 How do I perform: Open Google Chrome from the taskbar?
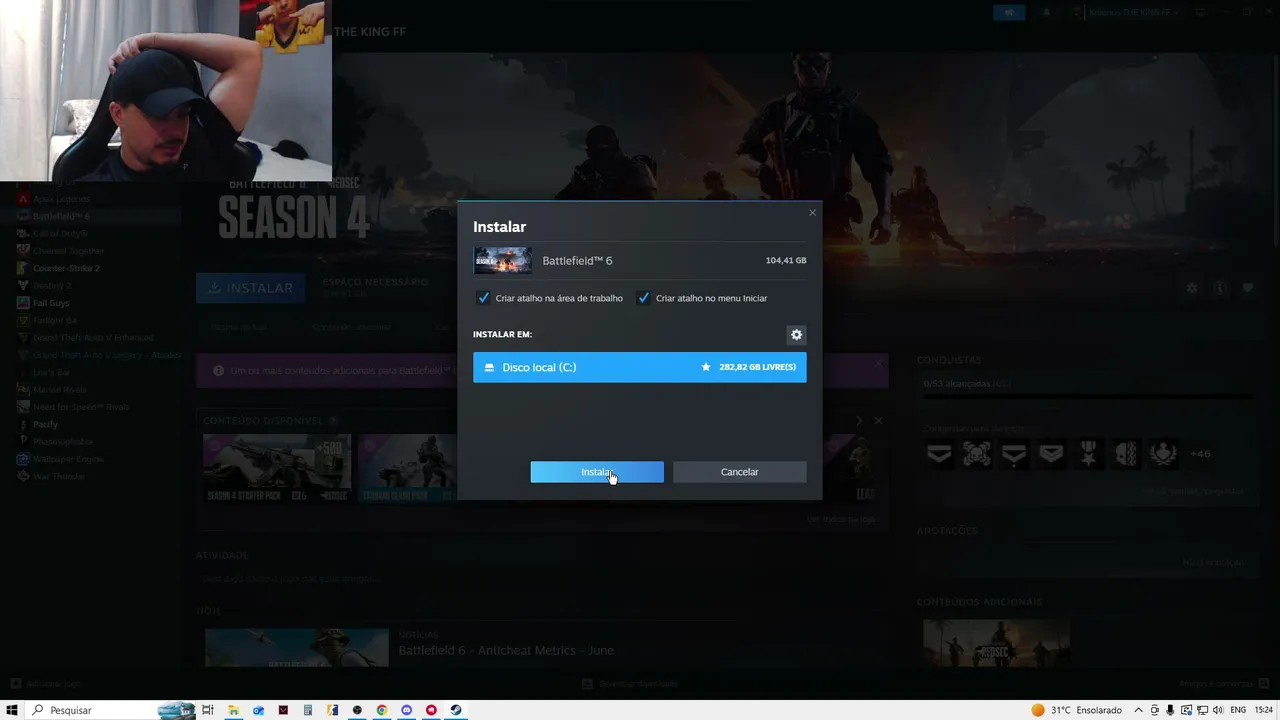tap(381, 710)
